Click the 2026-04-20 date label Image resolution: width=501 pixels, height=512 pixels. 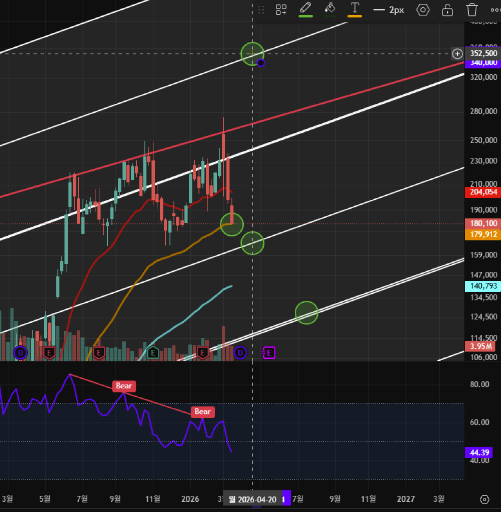(x=252, y=499)
